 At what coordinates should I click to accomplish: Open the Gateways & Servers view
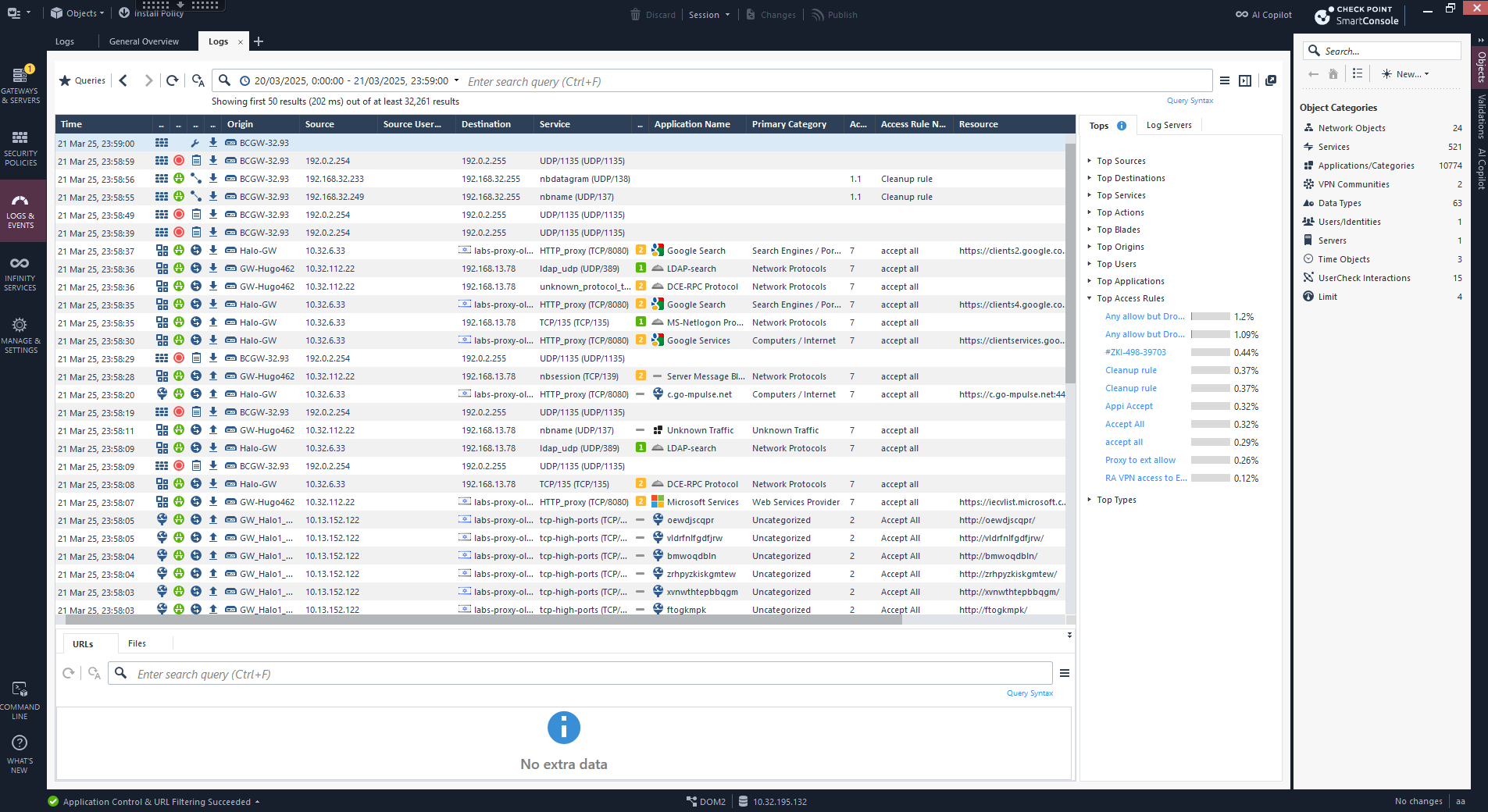pos(20,85)
